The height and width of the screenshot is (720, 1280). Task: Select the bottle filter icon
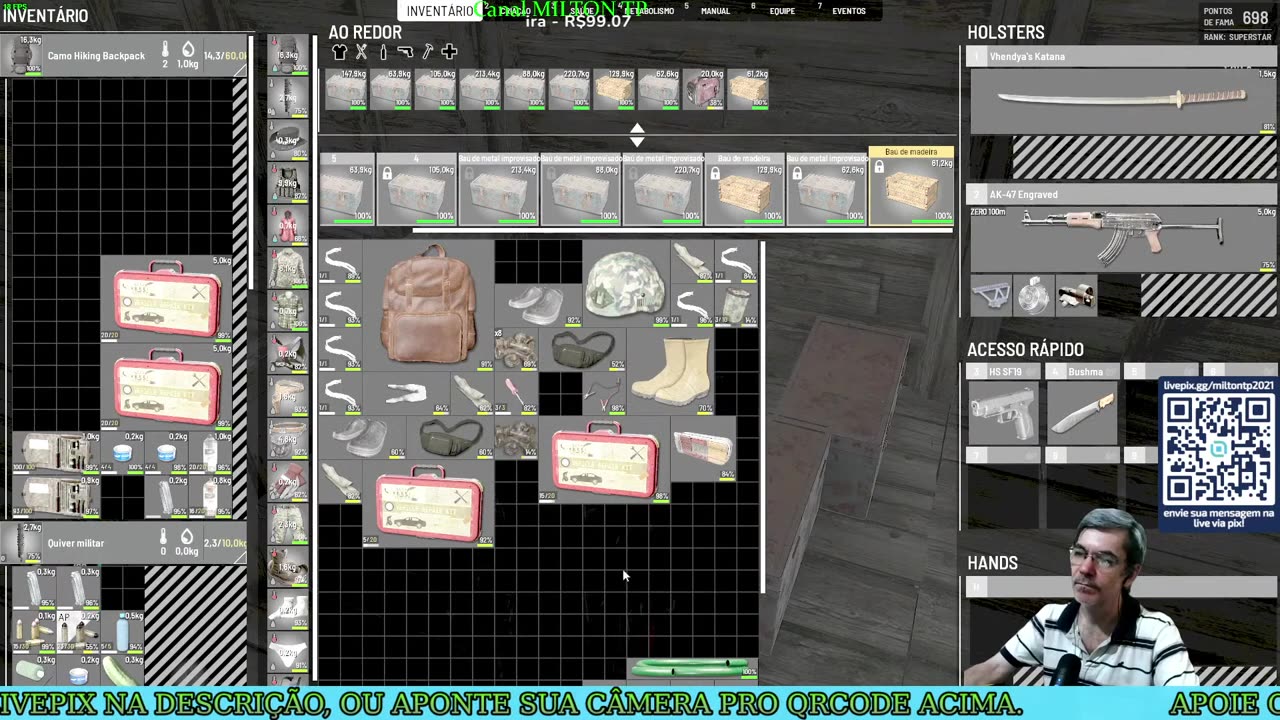pyautogui.click(x=383, y=52)
